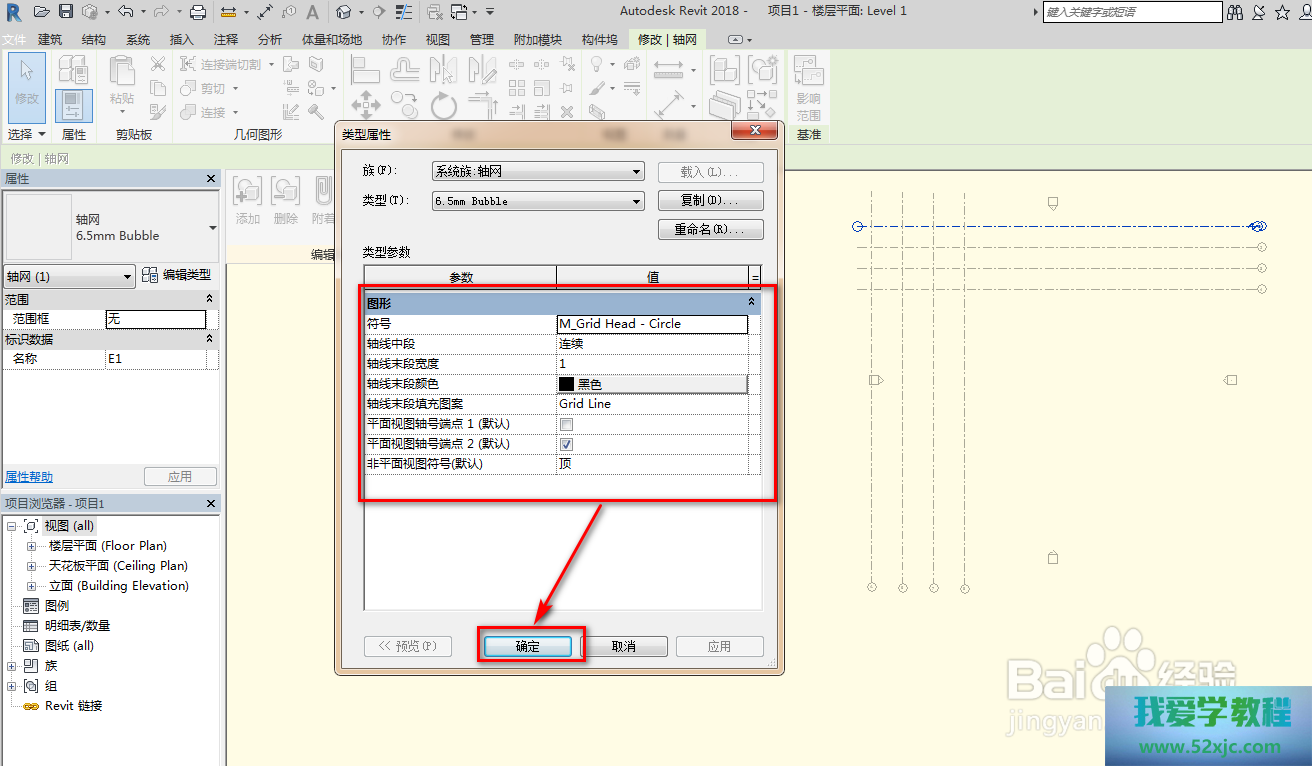The height and width of the screenshot is (766, 1312).
Task: Select the Modify arrow tool
Action: pyautogui.click(x=27, y=80)
